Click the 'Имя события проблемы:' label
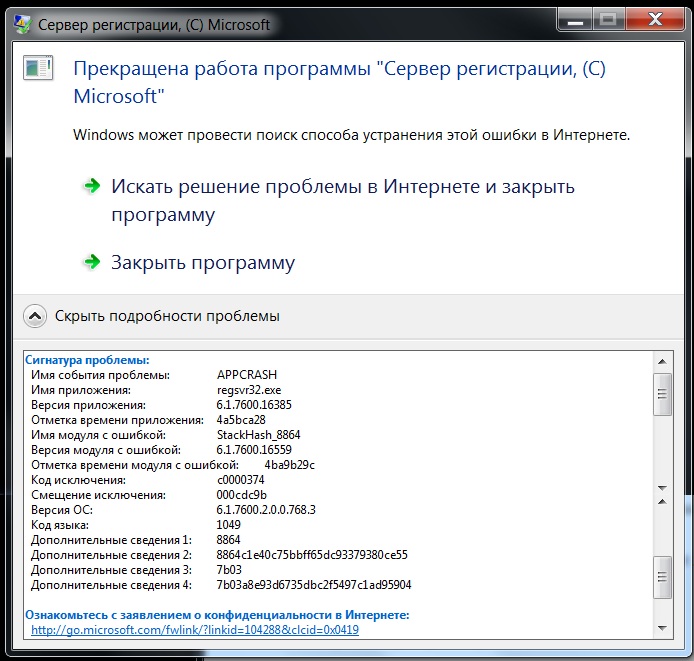The image size is (694, 661). coord(100,375)
